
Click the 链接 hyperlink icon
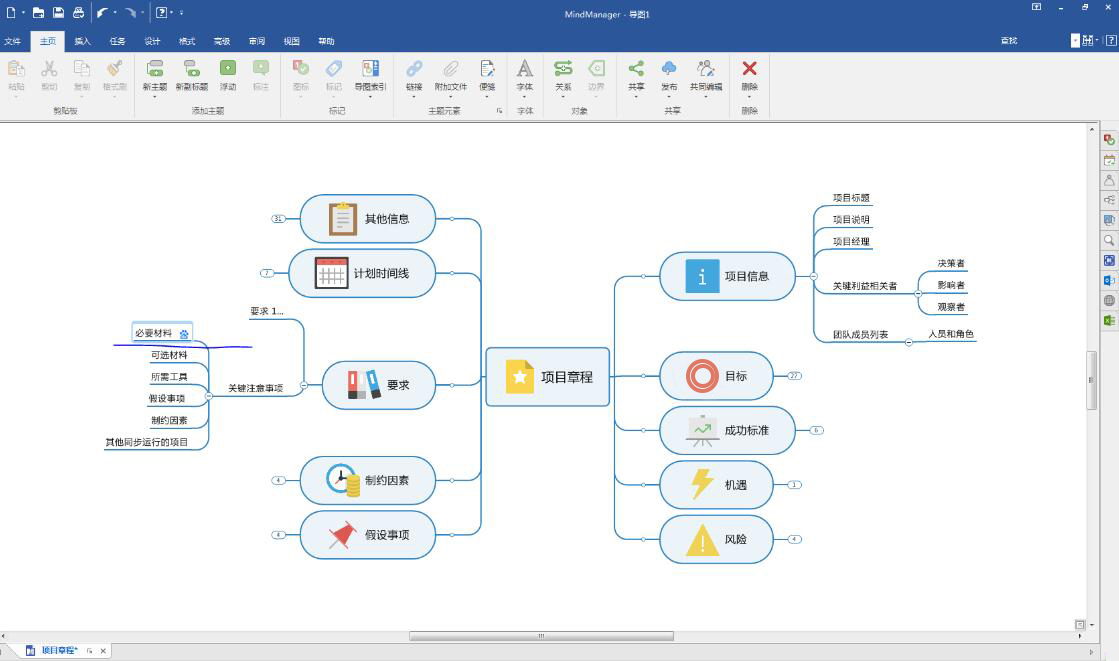[x=414, y=69]
